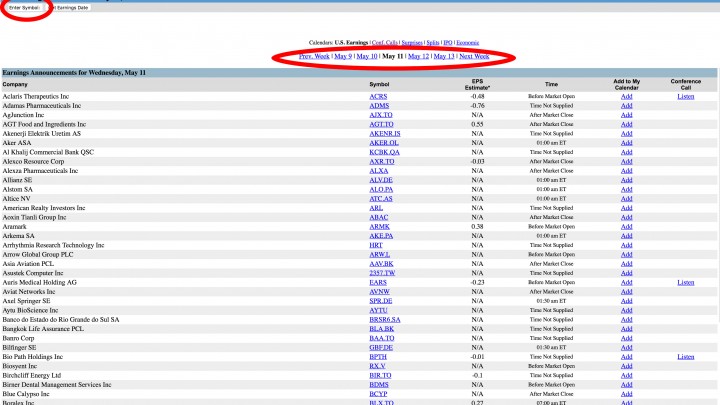Open the ARL symbol link
The height and width of the screenshot is (405, 720).
click(x=376, y=208)
